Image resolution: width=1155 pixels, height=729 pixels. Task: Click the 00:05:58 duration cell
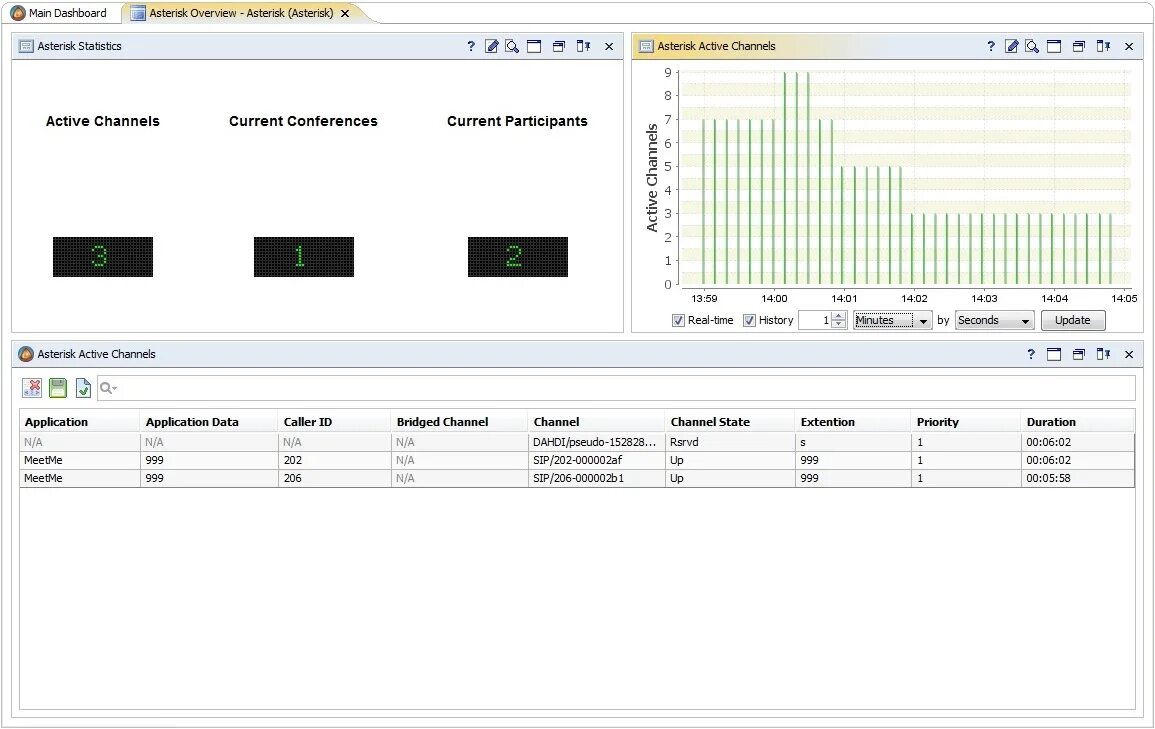(1078, 478)
